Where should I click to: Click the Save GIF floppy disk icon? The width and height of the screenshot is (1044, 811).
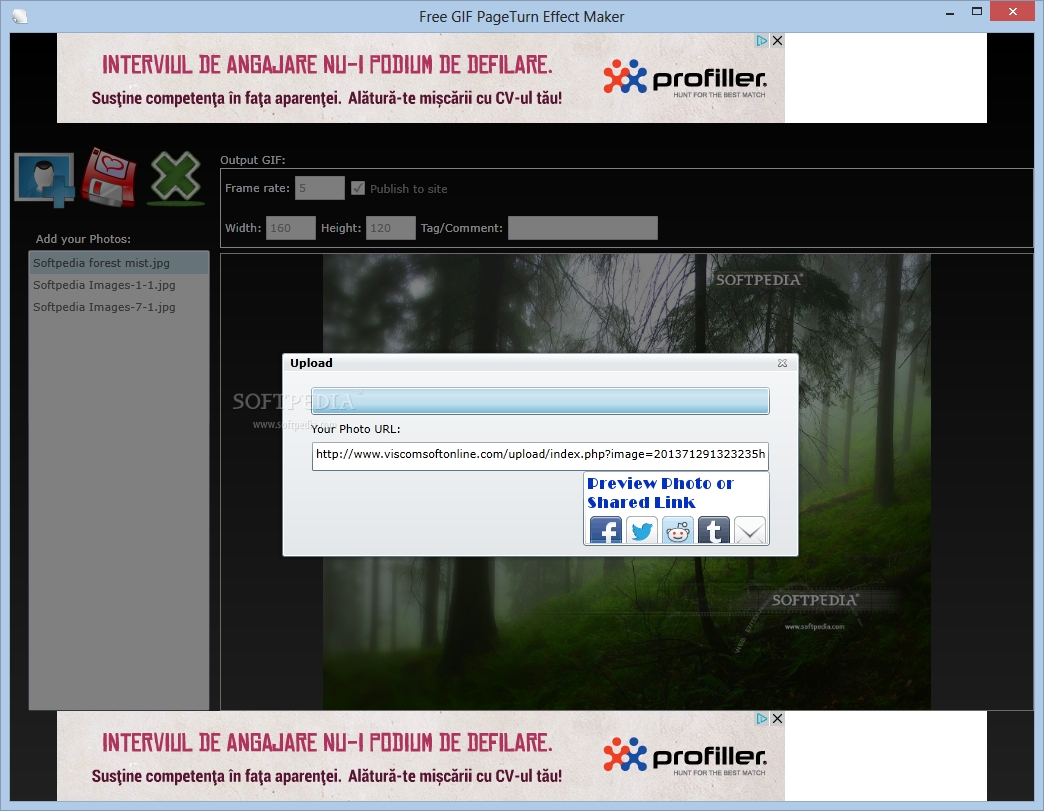[109, 177]
